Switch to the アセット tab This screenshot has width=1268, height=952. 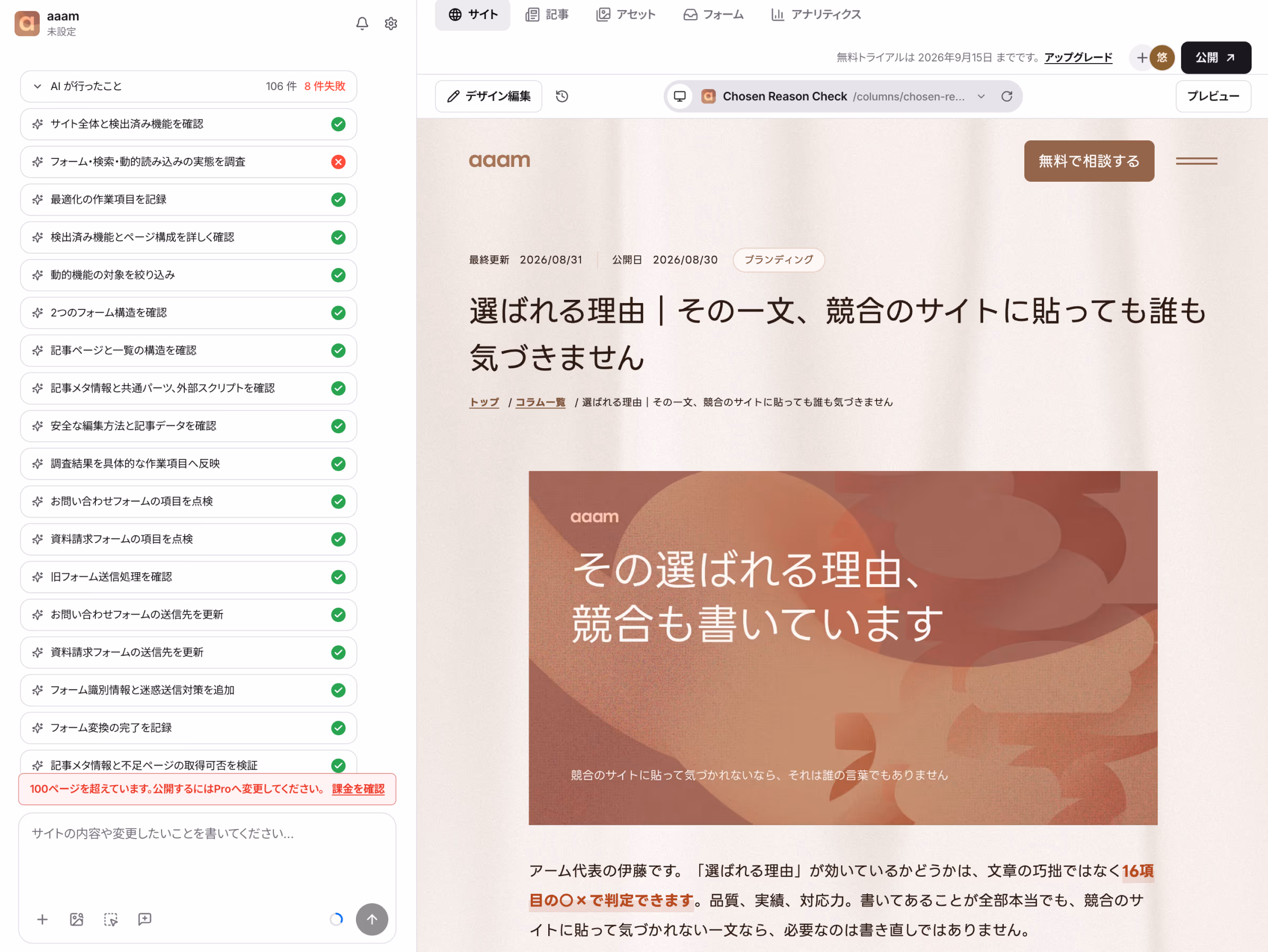click(x=626, y=14)
